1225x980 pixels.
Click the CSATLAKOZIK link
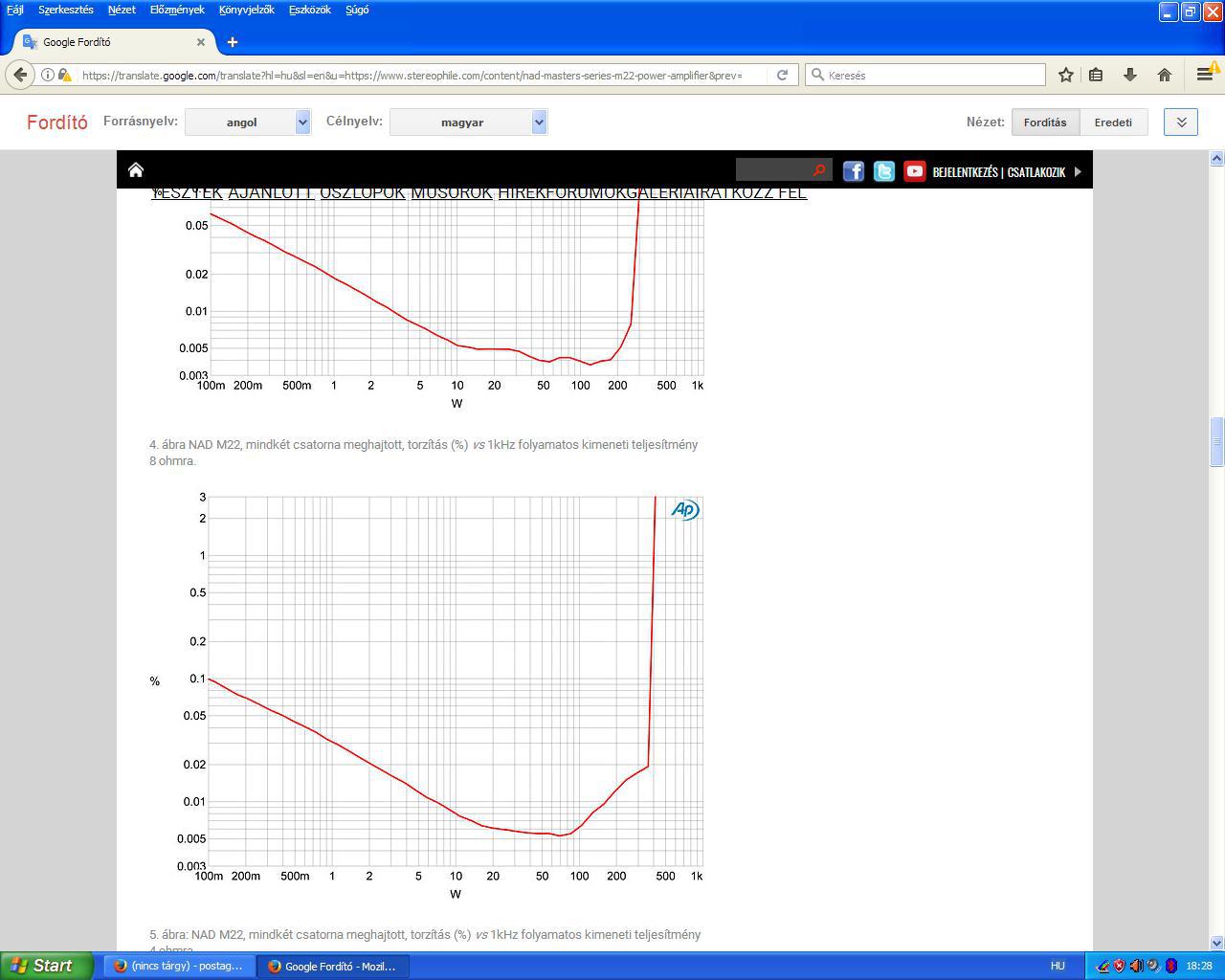coord(1036,172)
